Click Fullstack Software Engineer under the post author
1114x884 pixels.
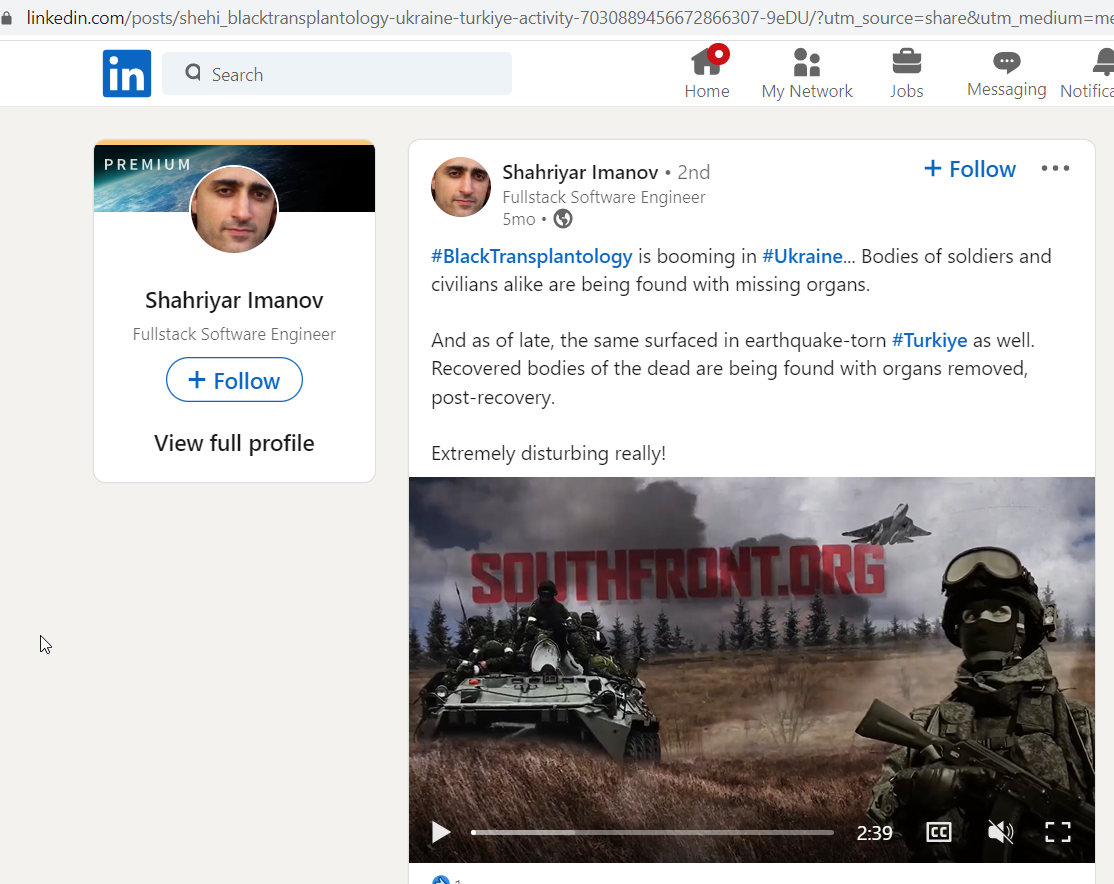604,198
